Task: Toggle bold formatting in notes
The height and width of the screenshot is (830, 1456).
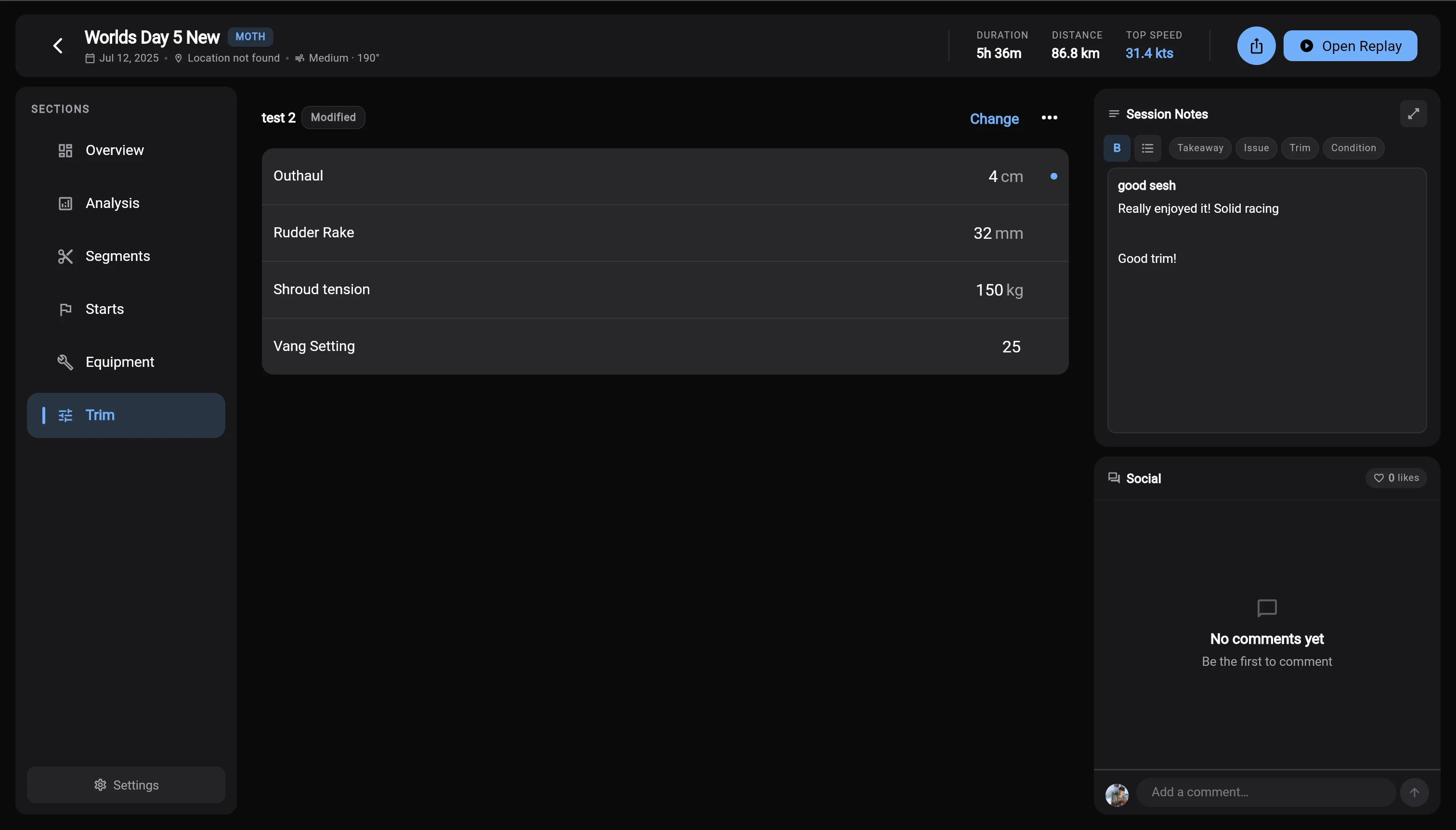Action: (x=1117, y=148)
